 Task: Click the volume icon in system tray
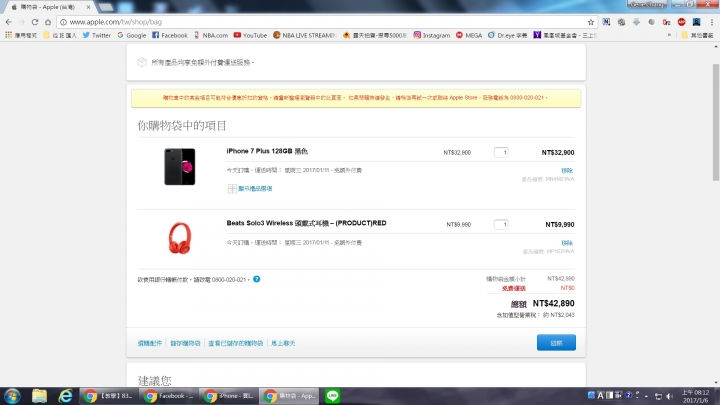click(x=669, y=396)
